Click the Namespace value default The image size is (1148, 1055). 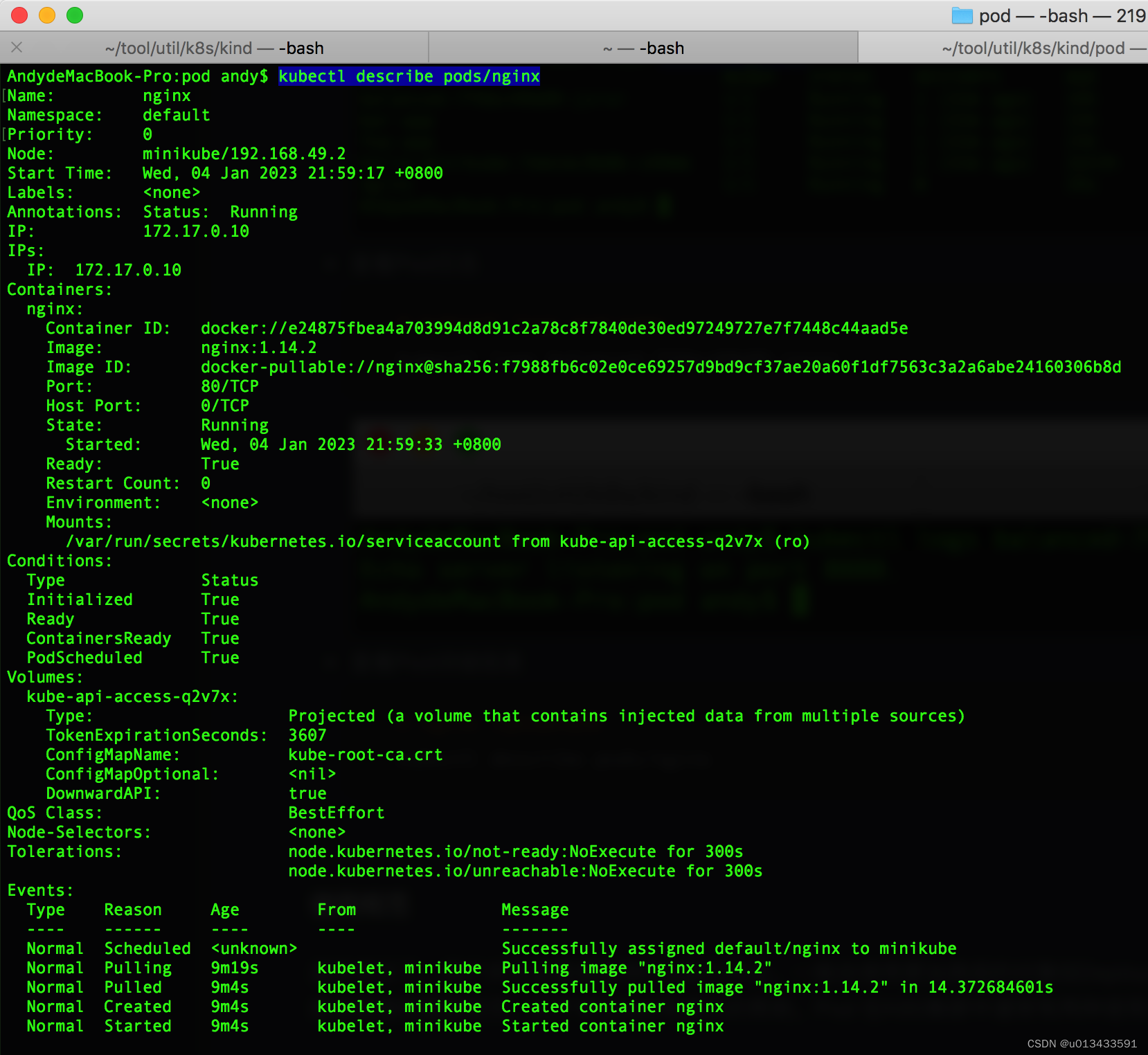(177, 115)
